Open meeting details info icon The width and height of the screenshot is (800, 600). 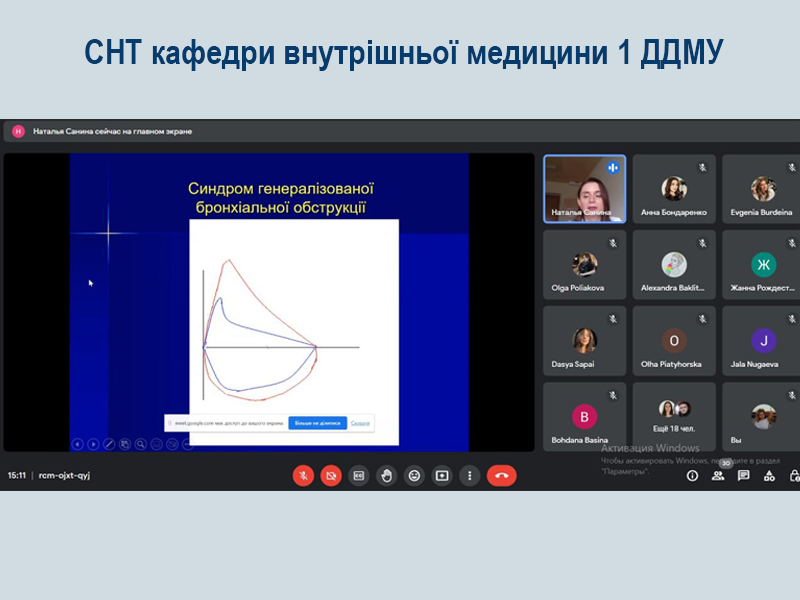tap(692, 476)
